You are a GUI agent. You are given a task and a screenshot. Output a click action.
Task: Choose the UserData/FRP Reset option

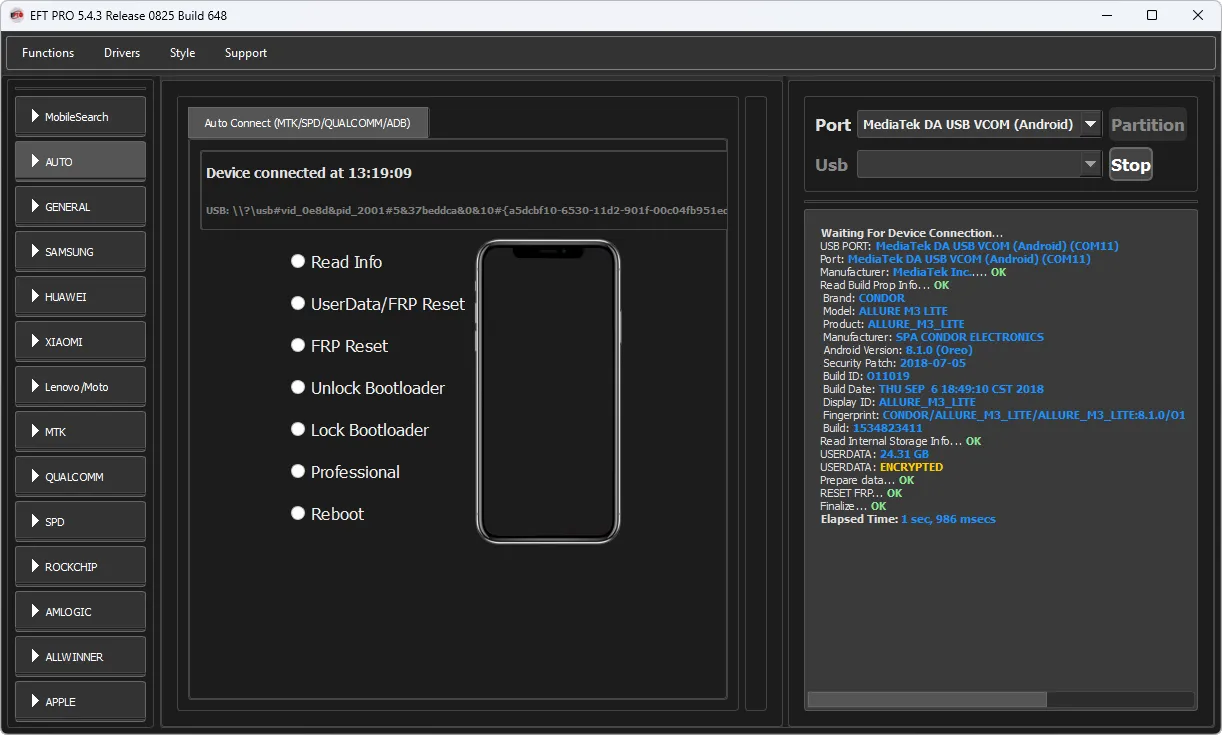[x=298, y=303]
